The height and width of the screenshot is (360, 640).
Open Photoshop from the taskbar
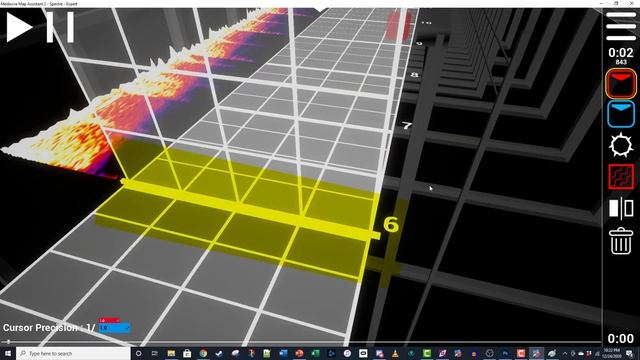coord(505,353)
